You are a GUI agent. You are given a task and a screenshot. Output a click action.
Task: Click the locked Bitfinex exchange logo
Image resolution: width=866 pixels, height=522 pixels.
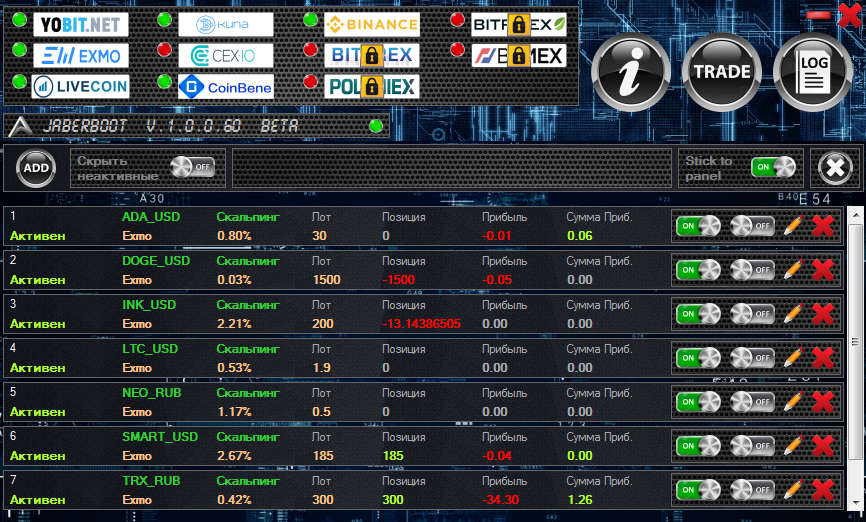click(519, 24)
